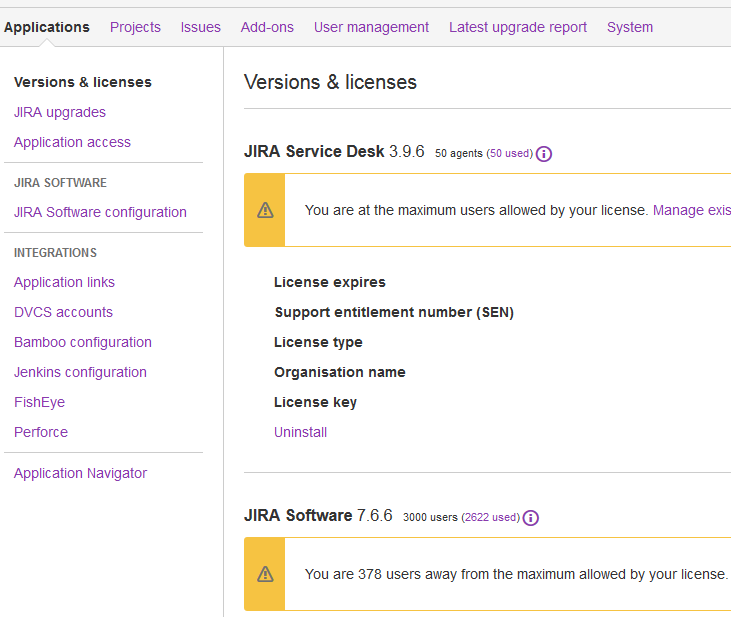Select Versions & licenses in sidebar
The width and height of the screenshot is (731, 617).
pyautogui.click(x=83, y=82)
